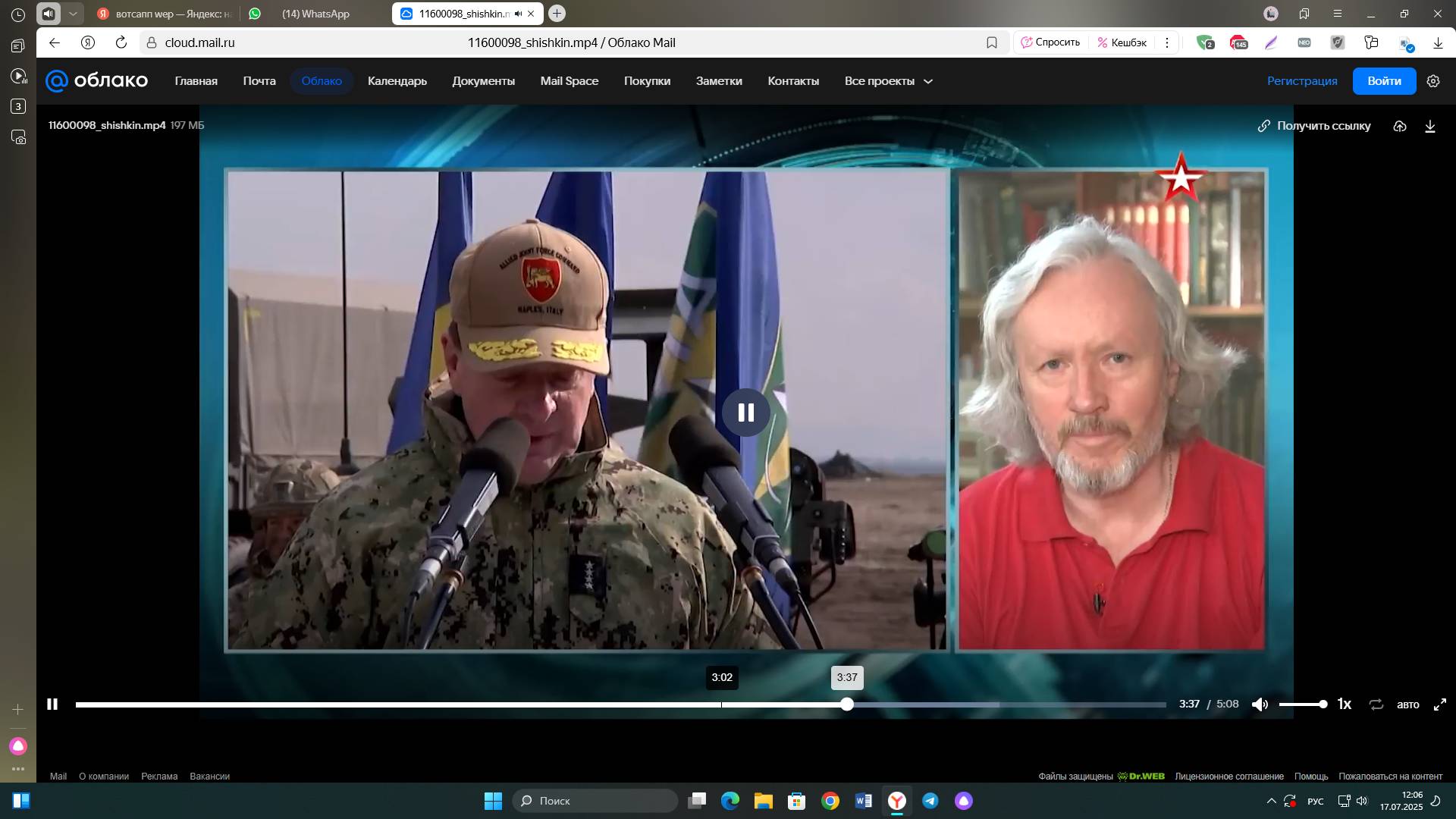Click the save to cloud icon
Image resolution: width=1456 pixels, height=819 pixels.
point(1400,126)
